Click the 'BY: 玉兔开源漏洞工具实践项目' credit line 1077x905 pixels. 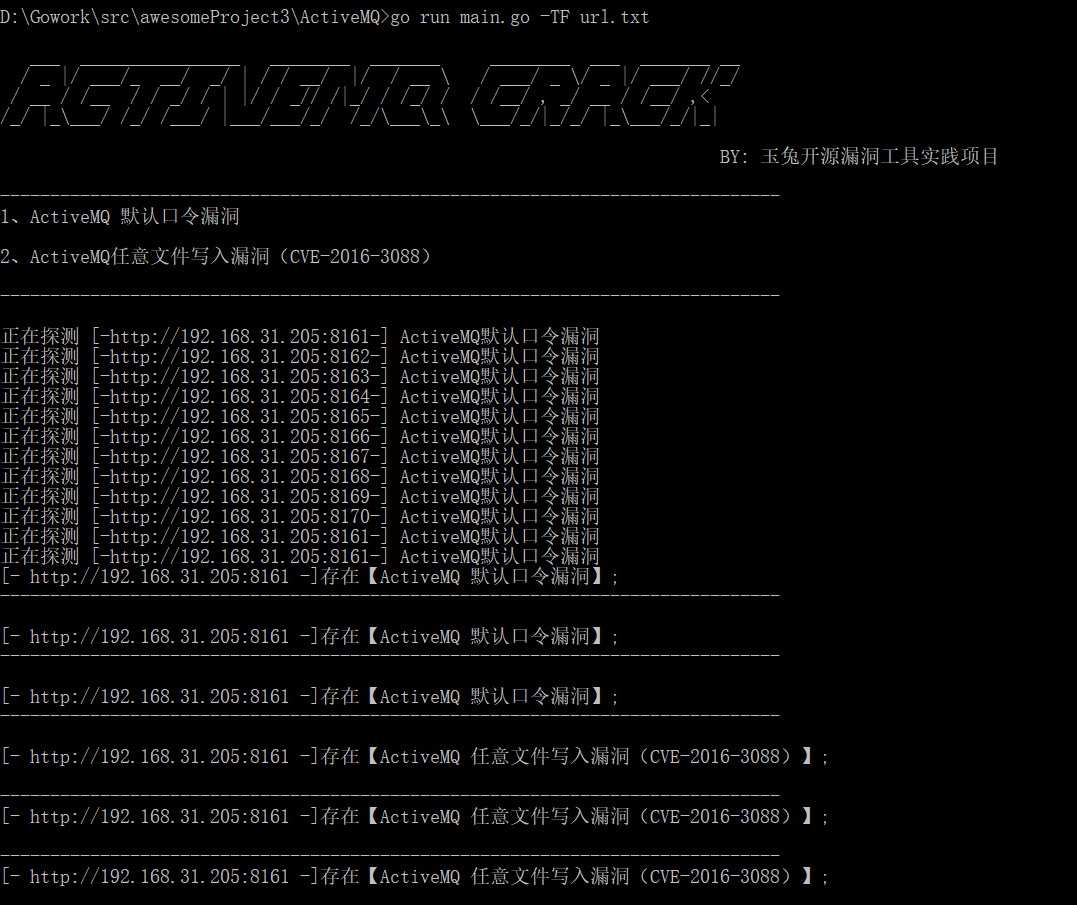[859, 157]
